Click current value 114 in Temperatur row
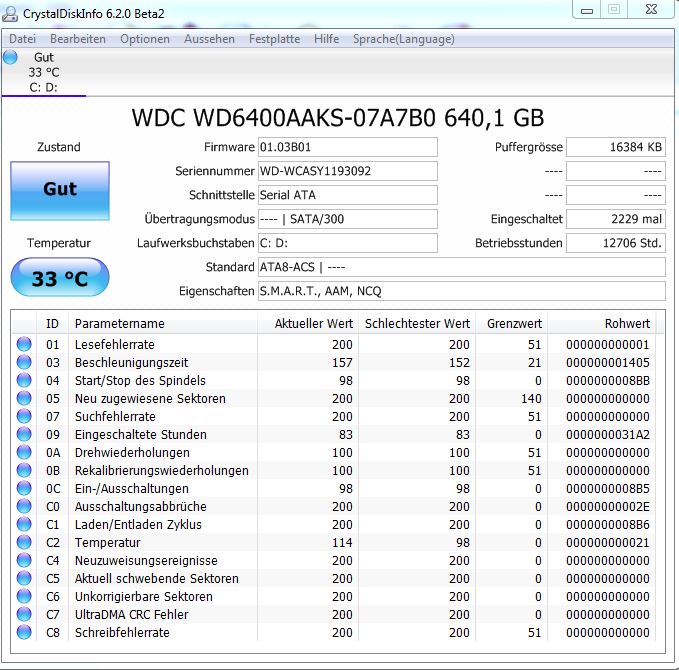 coord(342,543)
